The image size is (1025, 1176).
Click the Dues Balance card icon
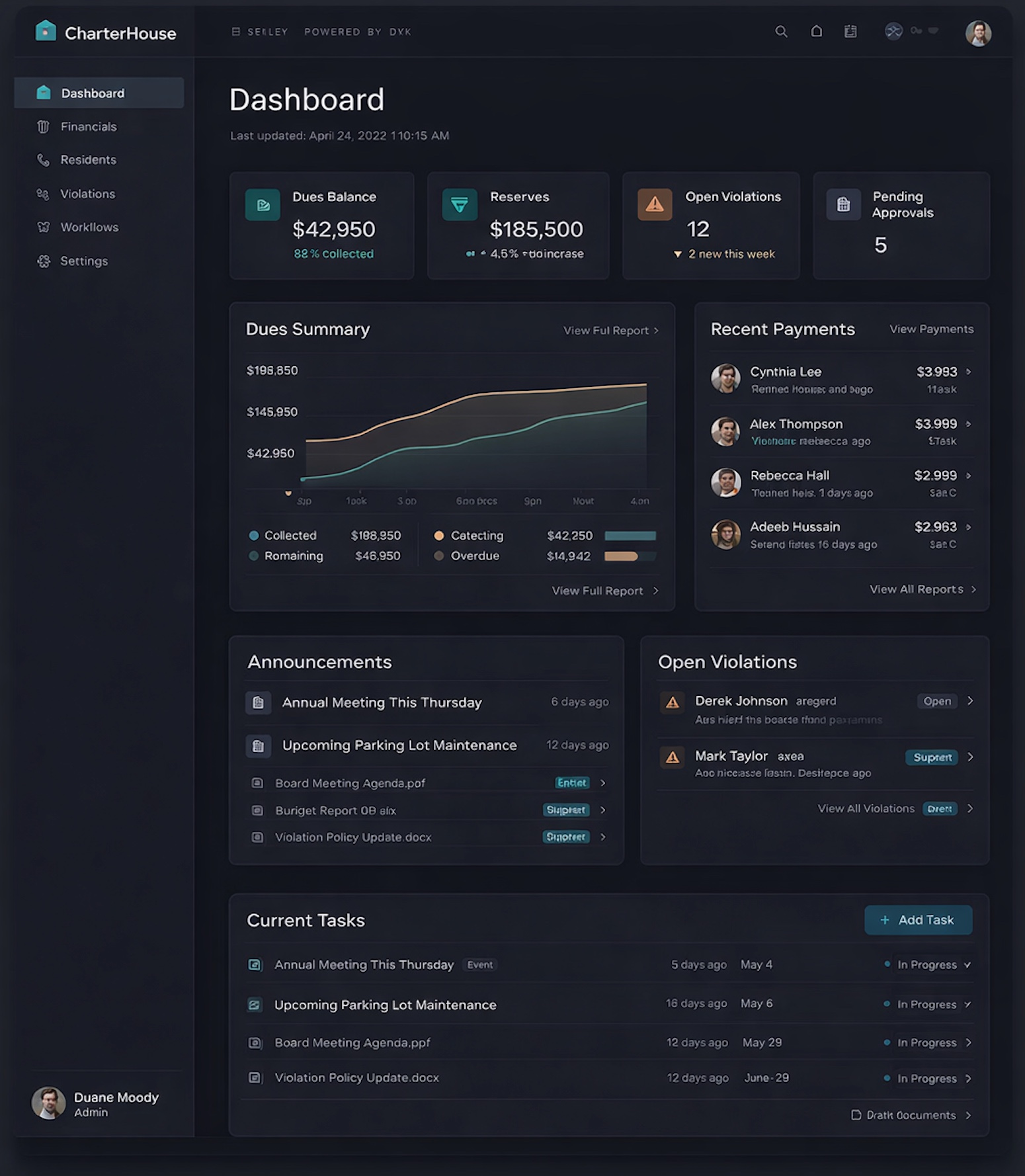click(x=263, y=204)
